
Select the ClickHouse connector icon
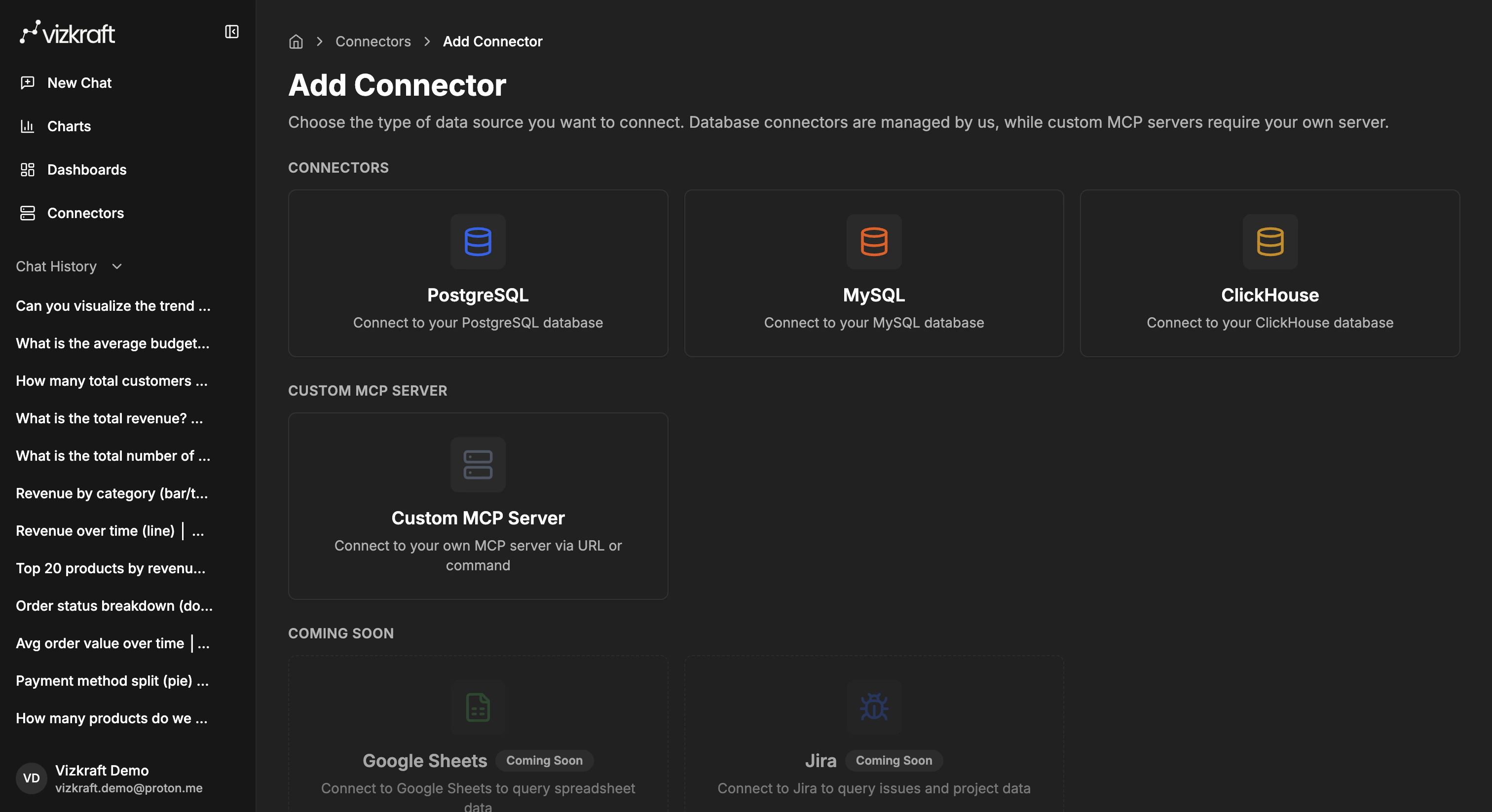1269,242
